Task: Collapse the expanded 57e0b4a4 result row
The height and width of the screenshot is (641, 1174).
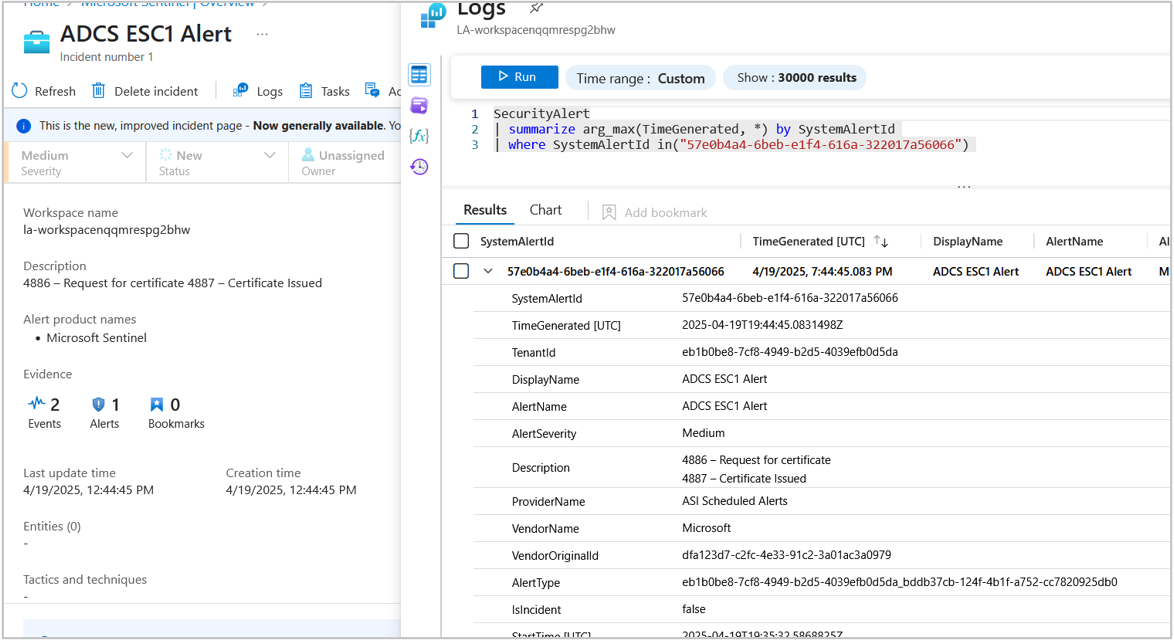Action: pos(488,271)
